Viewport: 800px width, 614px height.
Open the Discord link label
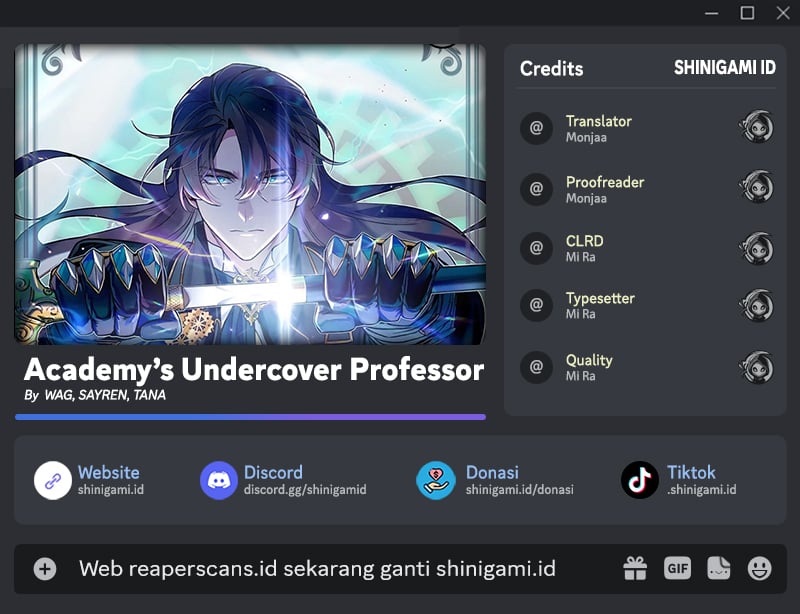click(x=273, y=472)
